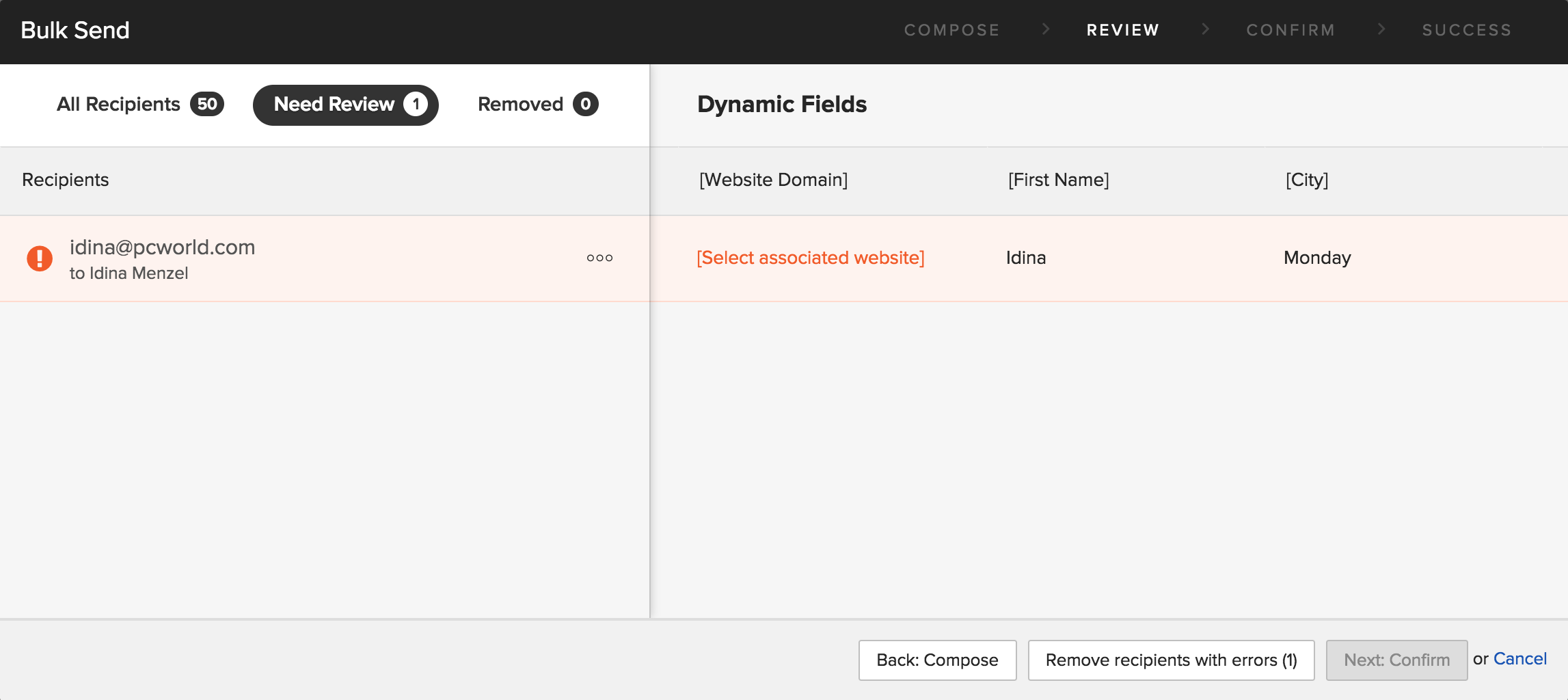
Task: Click the idina@pcworld.com recipient email
Action: click(163, 247)
